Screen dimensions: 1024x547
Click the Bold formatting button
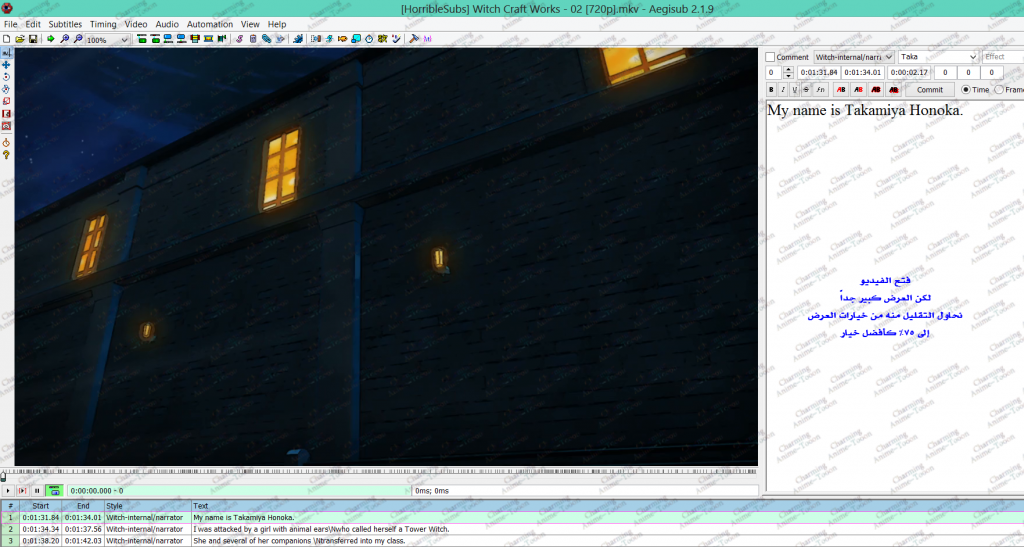773,90
